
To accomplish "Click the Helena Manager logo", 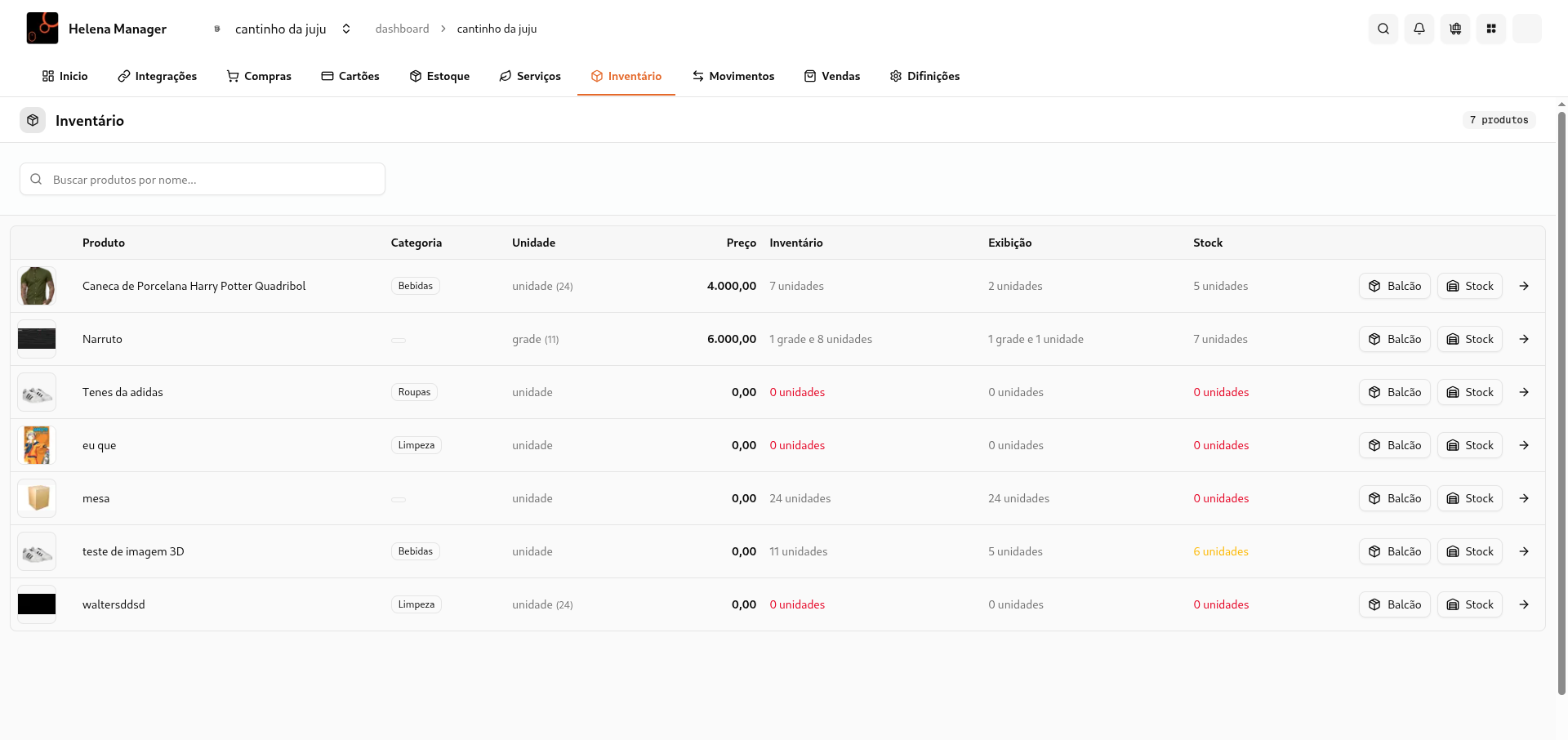I will click(x=42, y=28).
